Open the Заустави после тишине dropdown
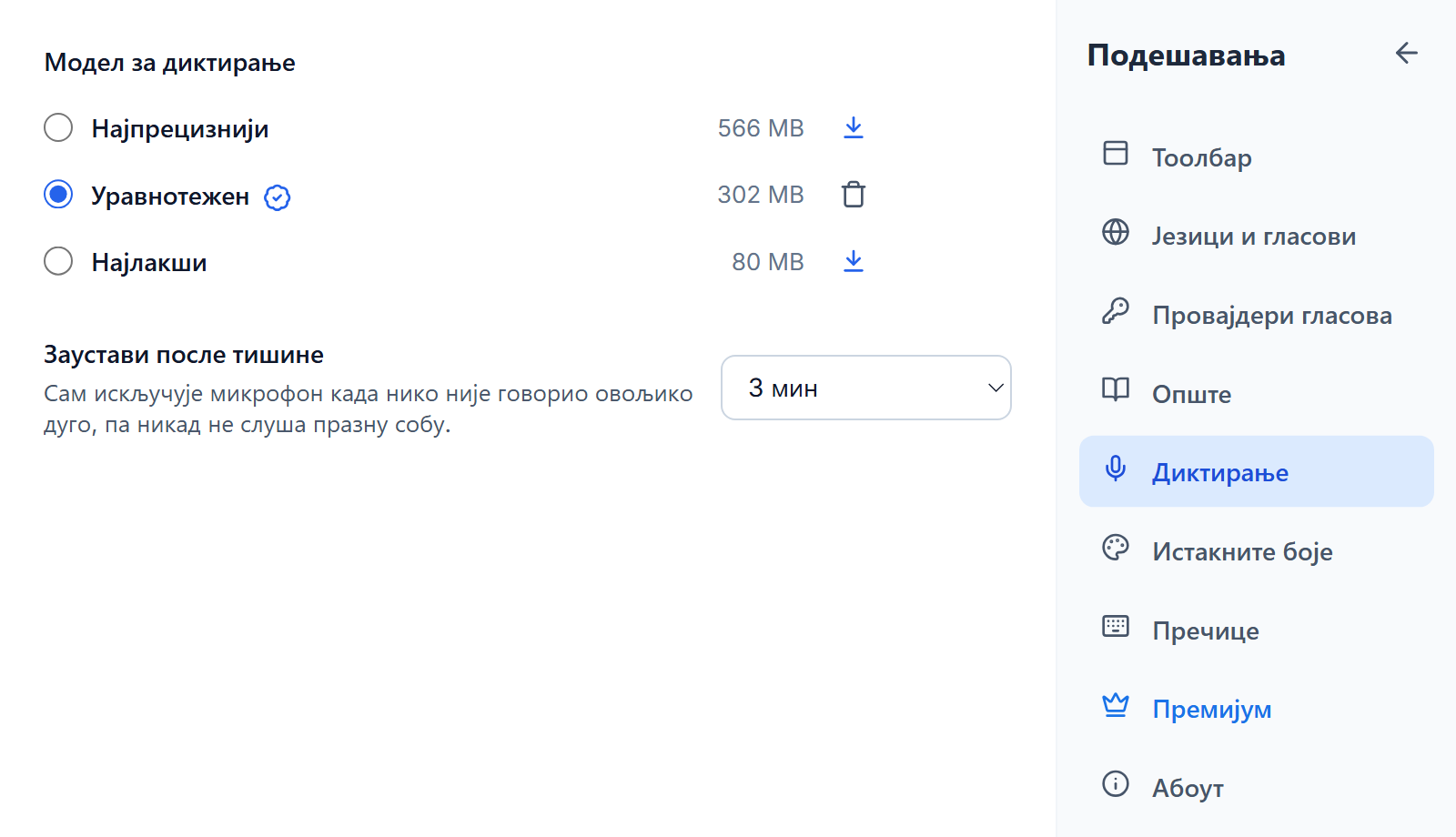Screen dimensions: 1456x837 865,388
